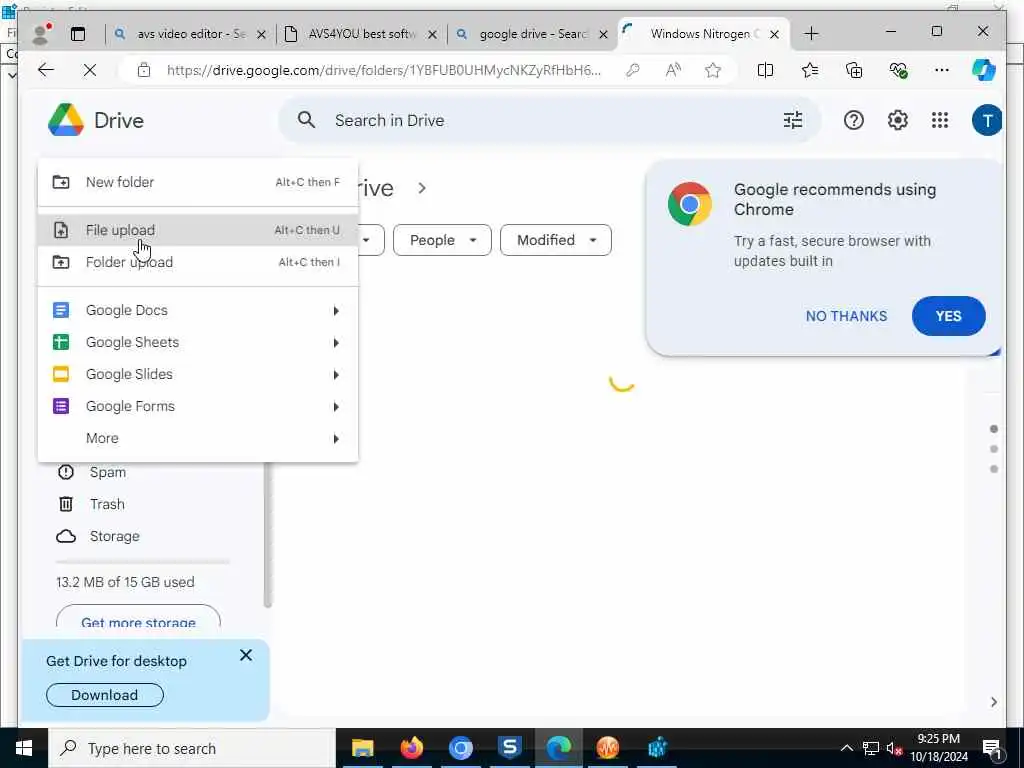Click the sidebar vertical scrollbar
This screenshot has width=1024, height=768.
coord(267,536)
